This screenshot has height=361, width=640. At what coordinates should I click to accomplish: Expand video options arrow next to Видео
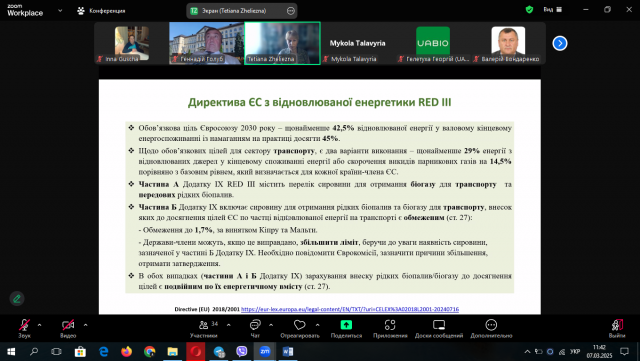tap(85, 325)
